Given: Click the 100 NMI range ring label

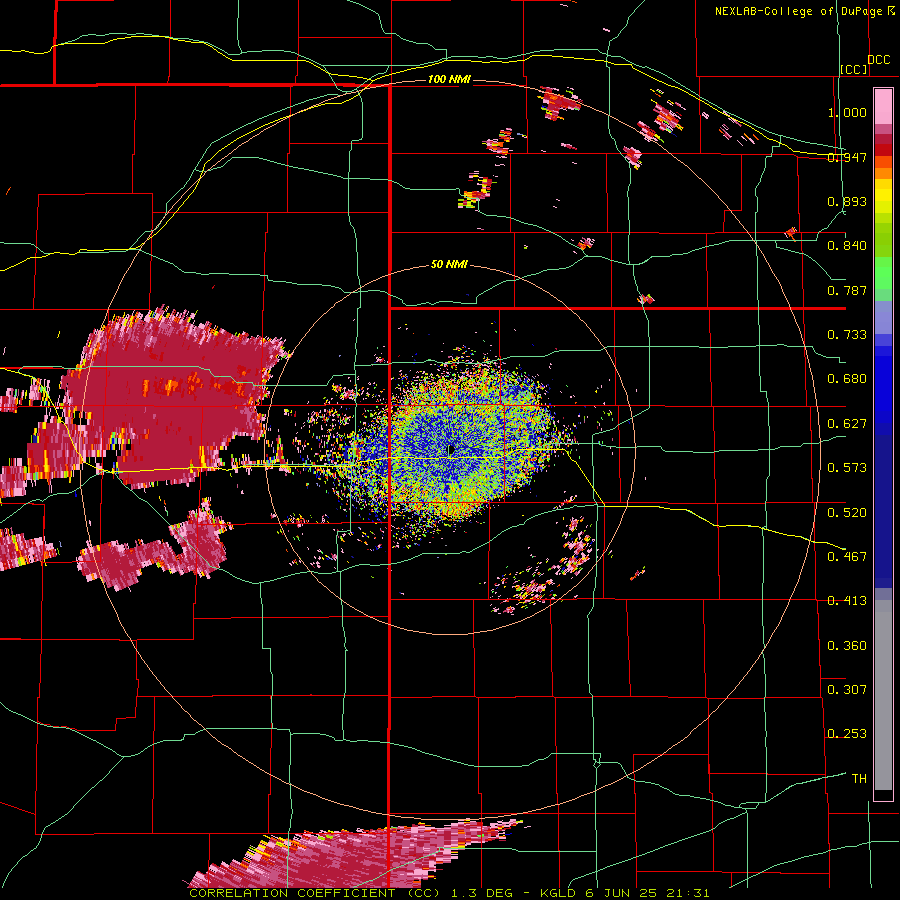Looking at the screenshot, I should pyautogui.click(x=449, y=79).
